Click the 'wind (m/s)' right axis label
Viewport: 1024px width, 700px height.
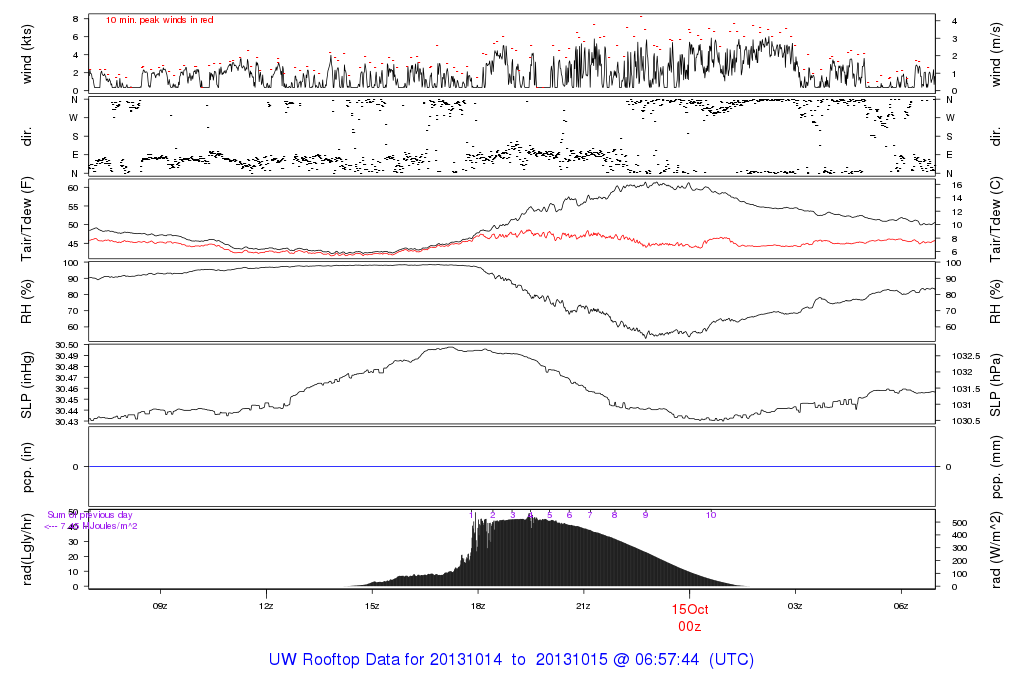tap(998, 52)
